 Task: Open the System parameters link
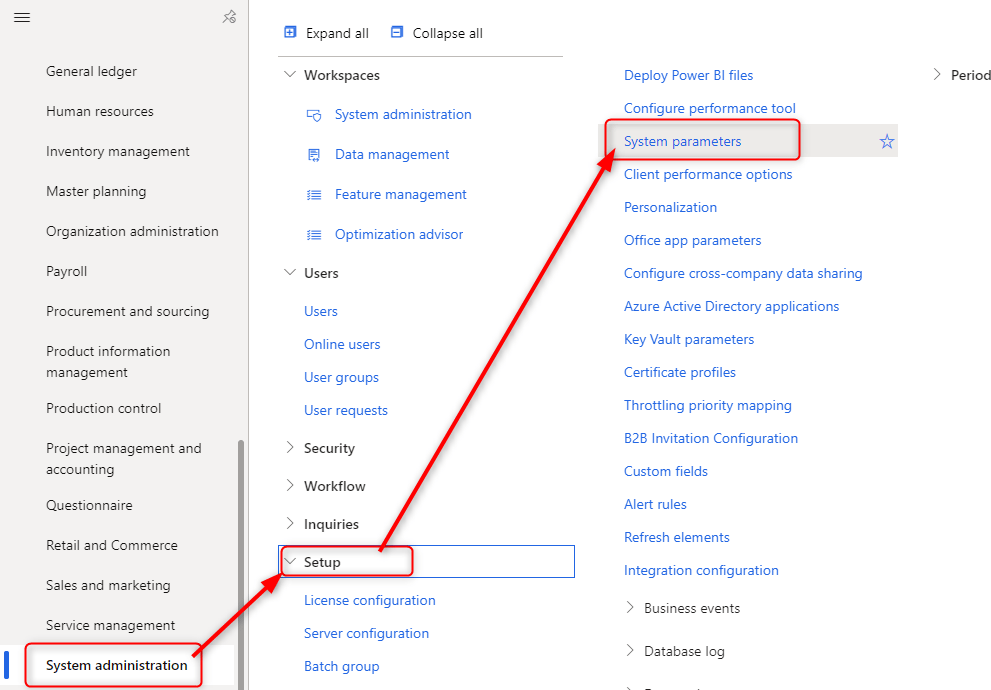coord(682,141)
